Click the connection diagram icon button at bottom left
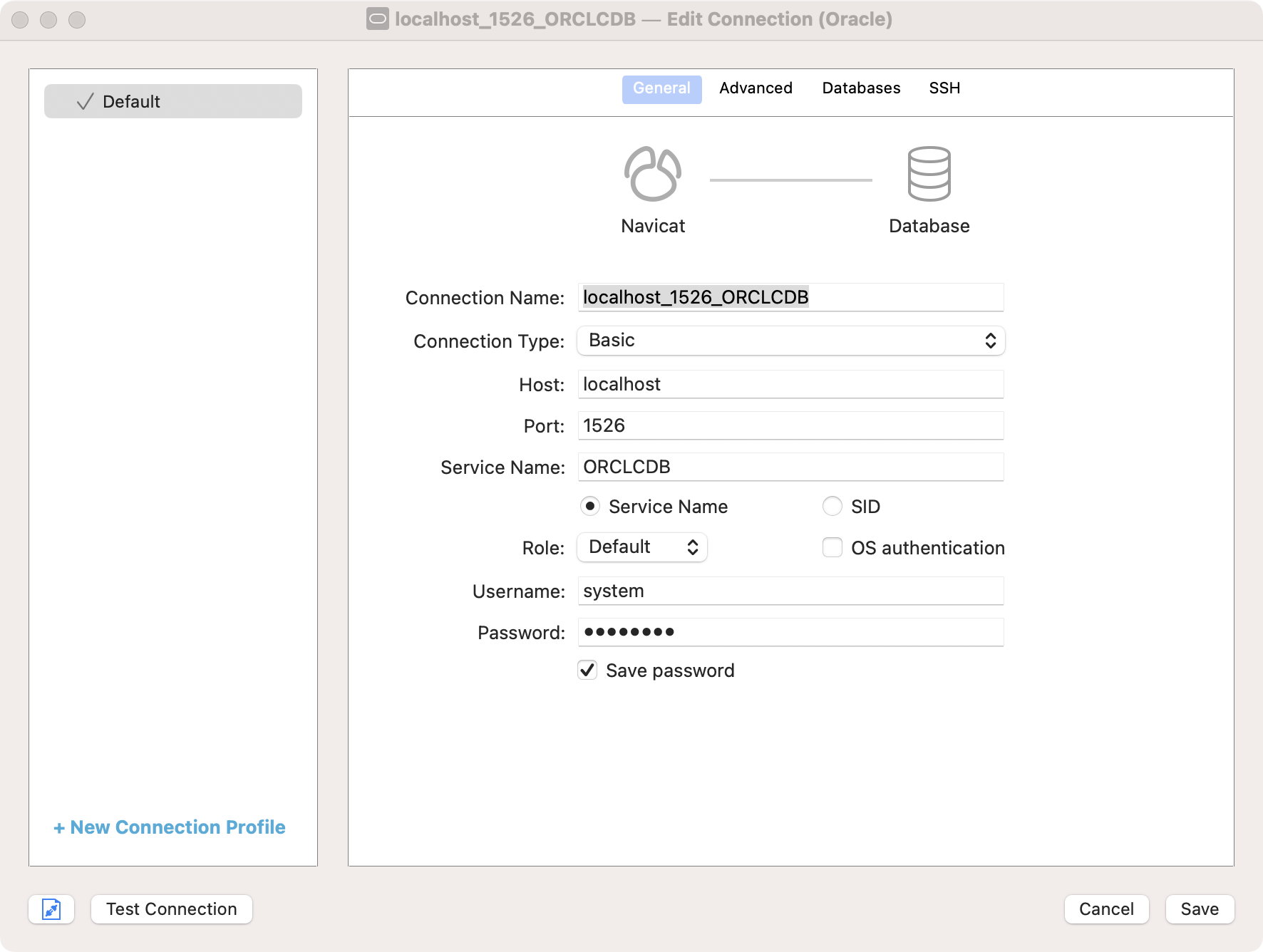The height and width of the screenshot is (952, 1263). tap(51, 909)
